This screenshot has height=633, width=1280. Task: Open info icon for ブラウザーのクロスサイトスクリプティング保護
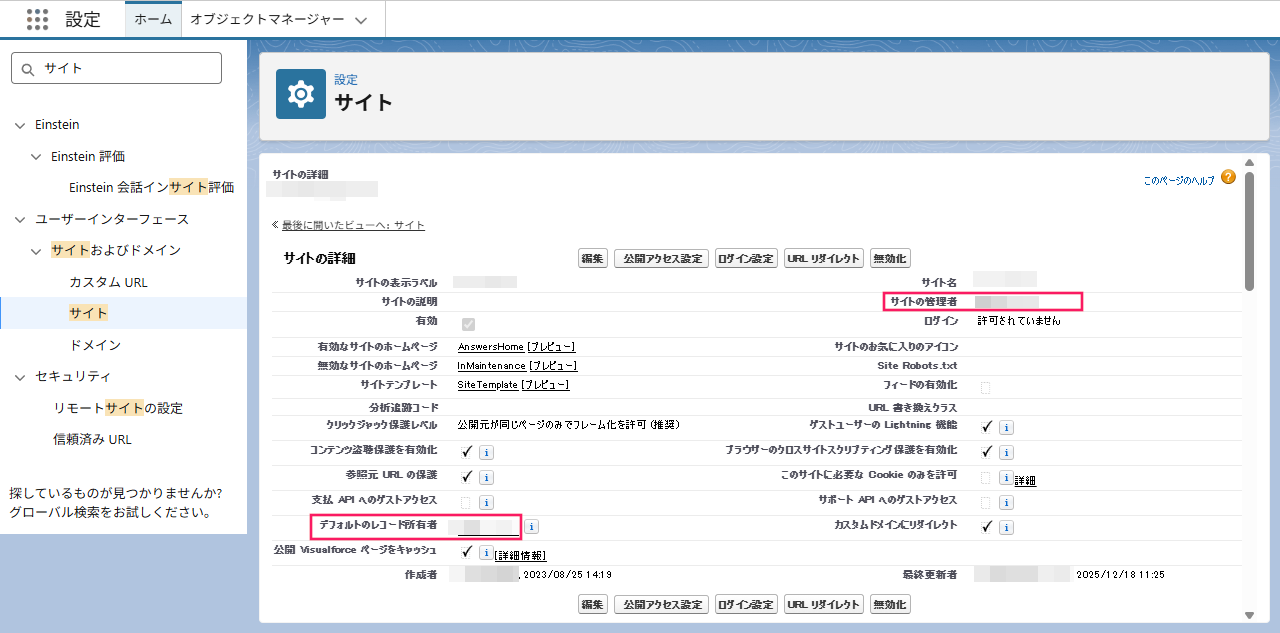1006,452
